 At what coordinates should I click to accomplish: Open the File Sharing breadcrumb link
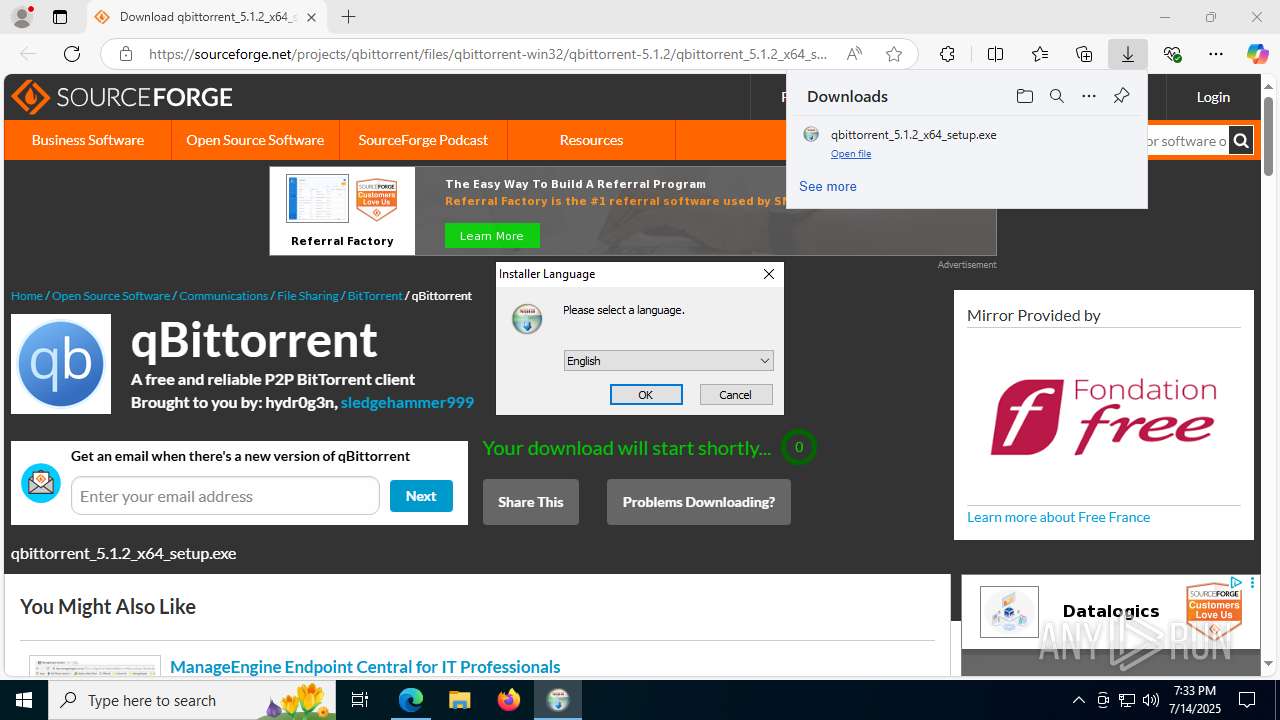coord(308,296)
